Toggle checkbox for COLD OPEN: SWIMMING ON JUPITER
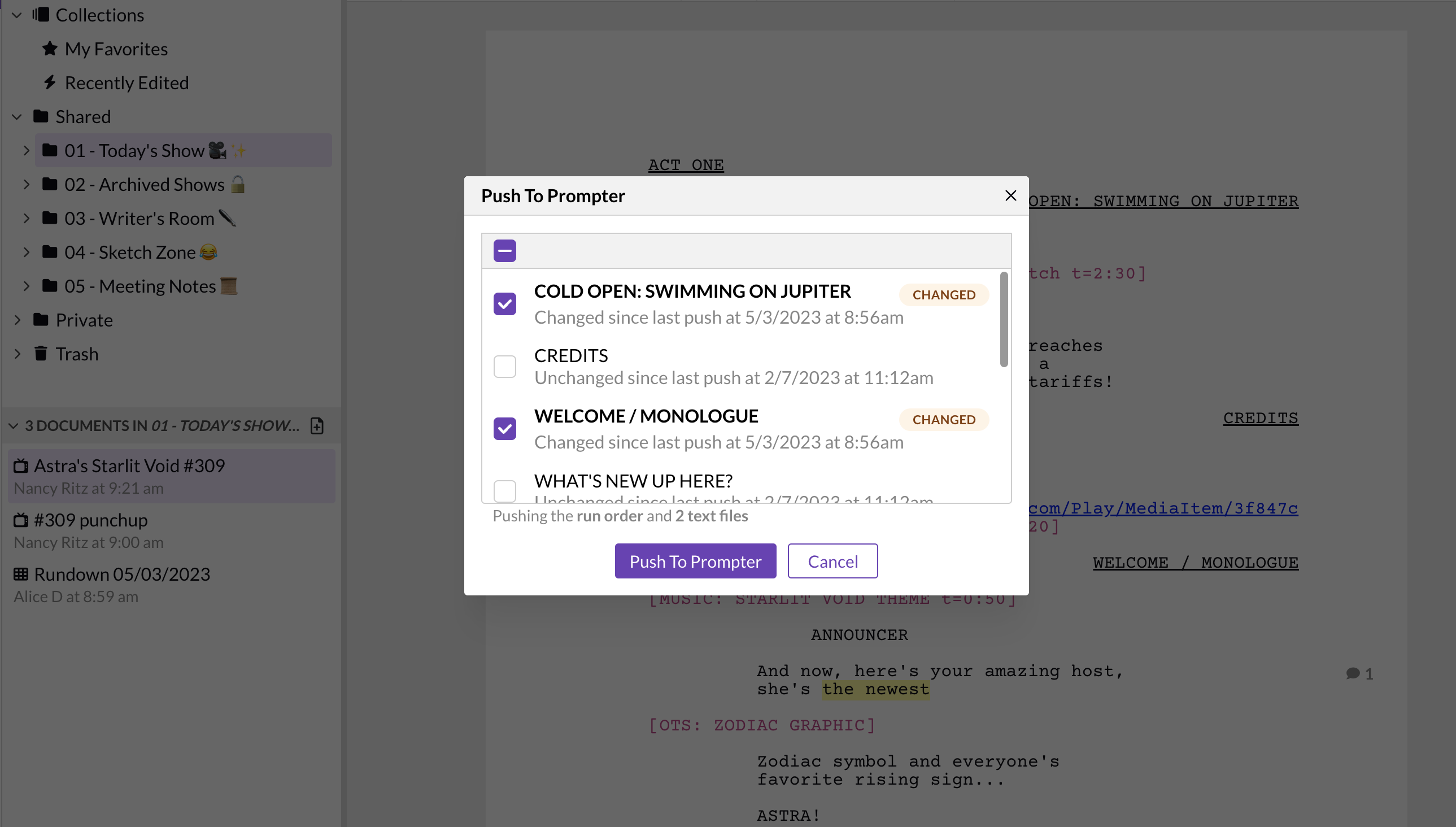The width and height of the screenshot is (1456, 827). coord(506,304)
